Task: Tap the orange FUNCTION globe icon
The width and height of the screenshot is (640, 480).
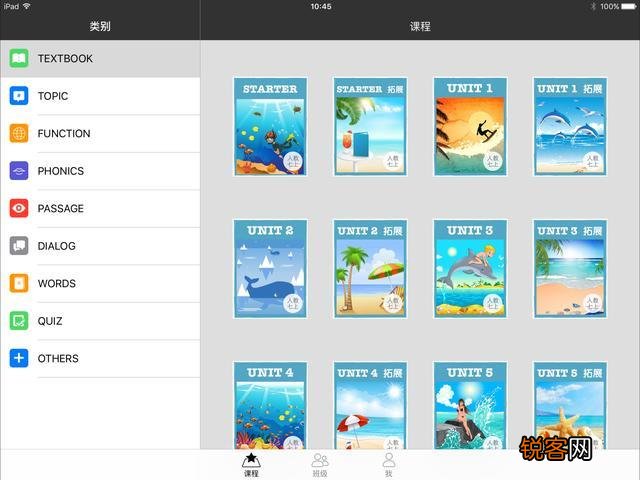Action: [x=19, y=133]
